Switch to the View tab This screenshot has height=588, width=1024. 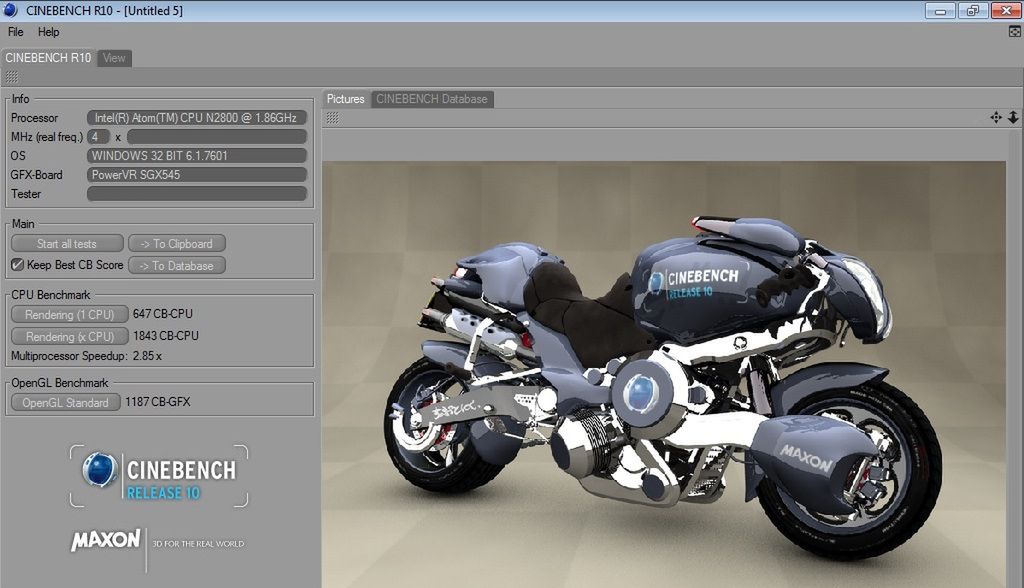click(x=114, y=58)
